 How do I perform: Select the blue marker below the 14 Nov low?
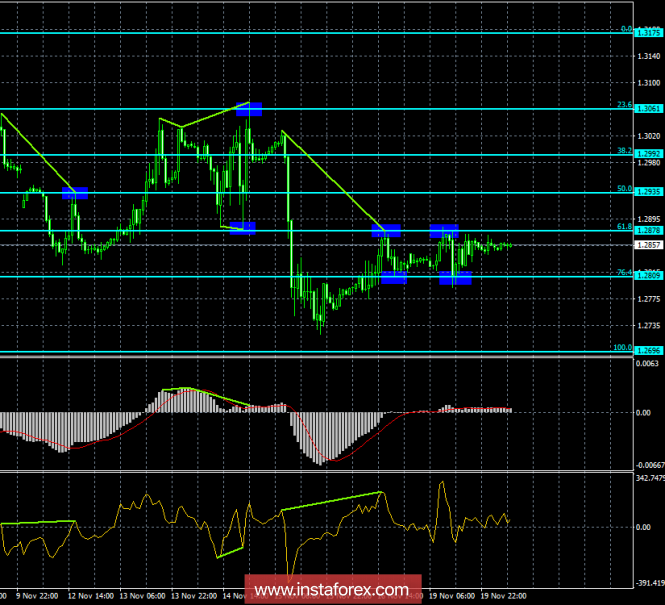pos(242,228)
